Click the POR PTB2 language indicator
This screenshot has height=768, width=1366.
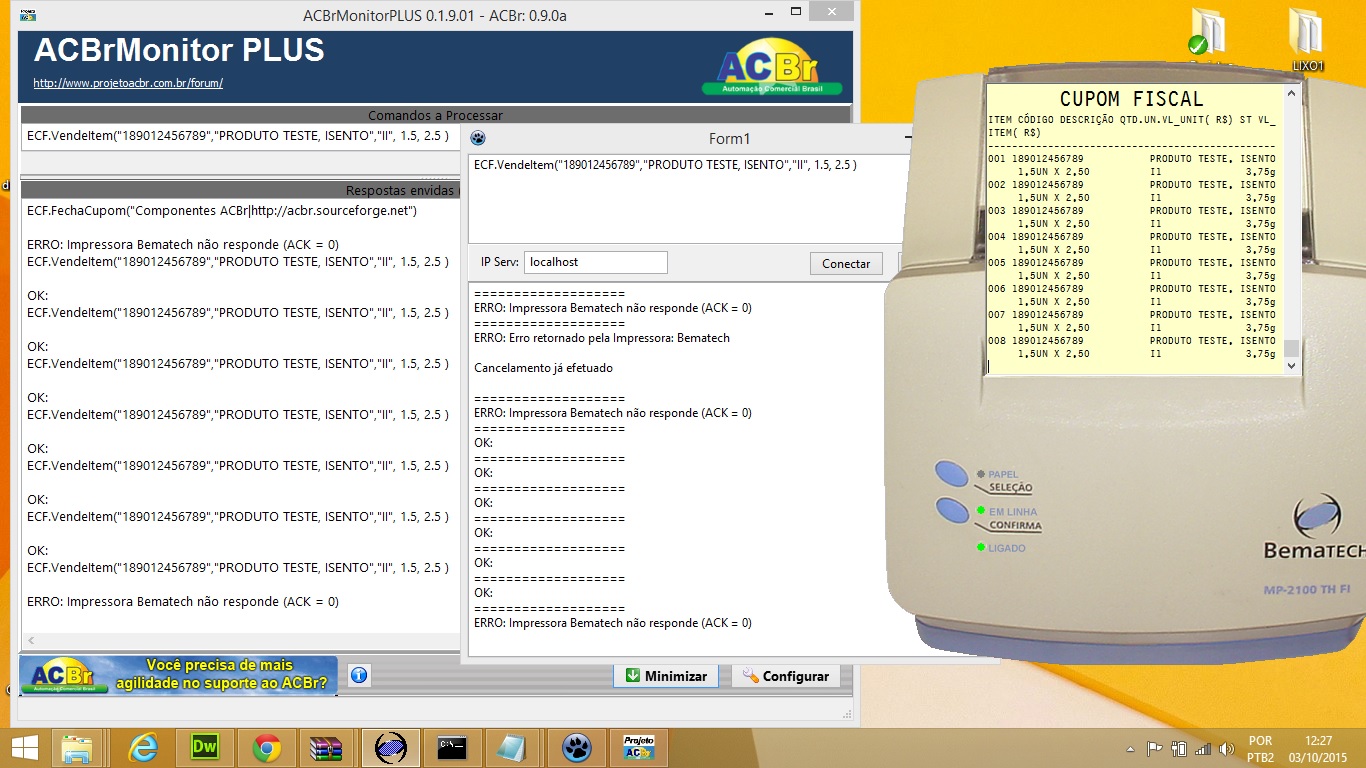point(1261,749)
